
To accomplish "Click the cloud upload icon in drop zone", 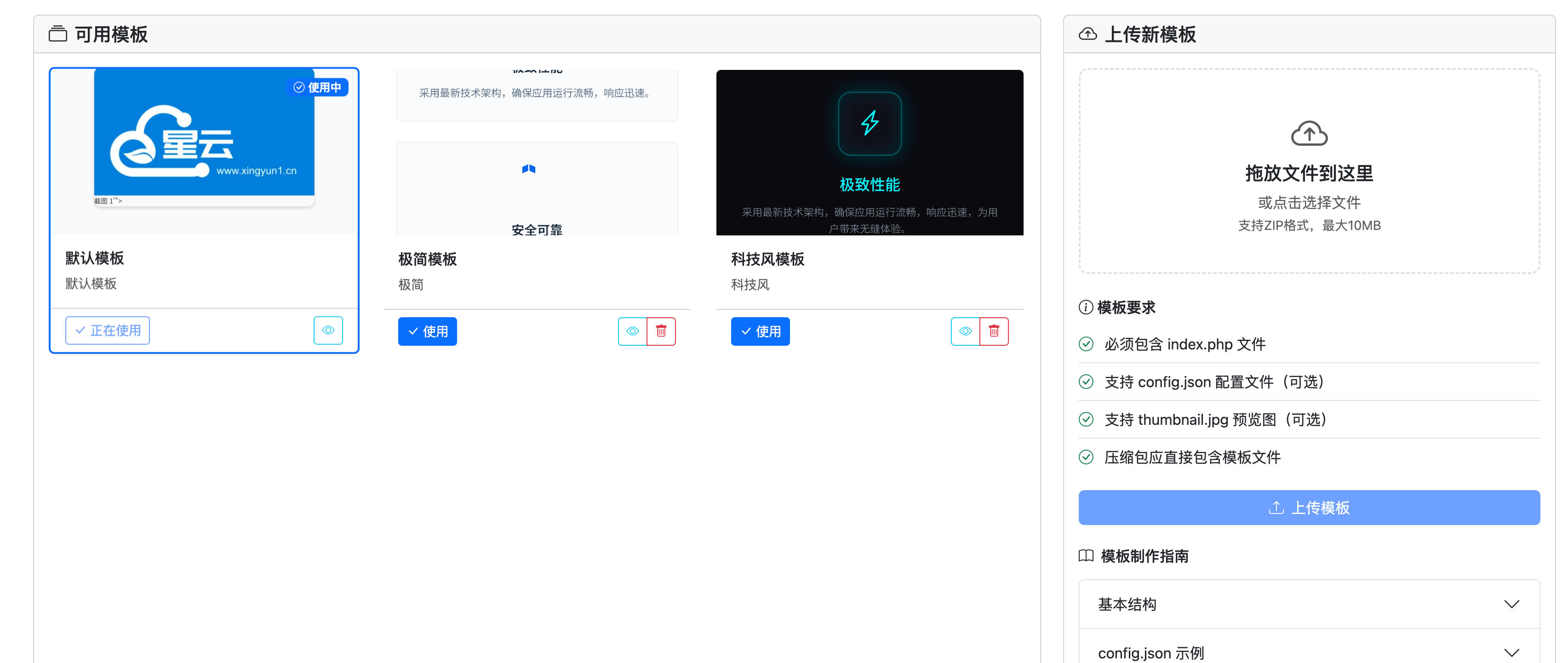I will tap(1309, 133).
